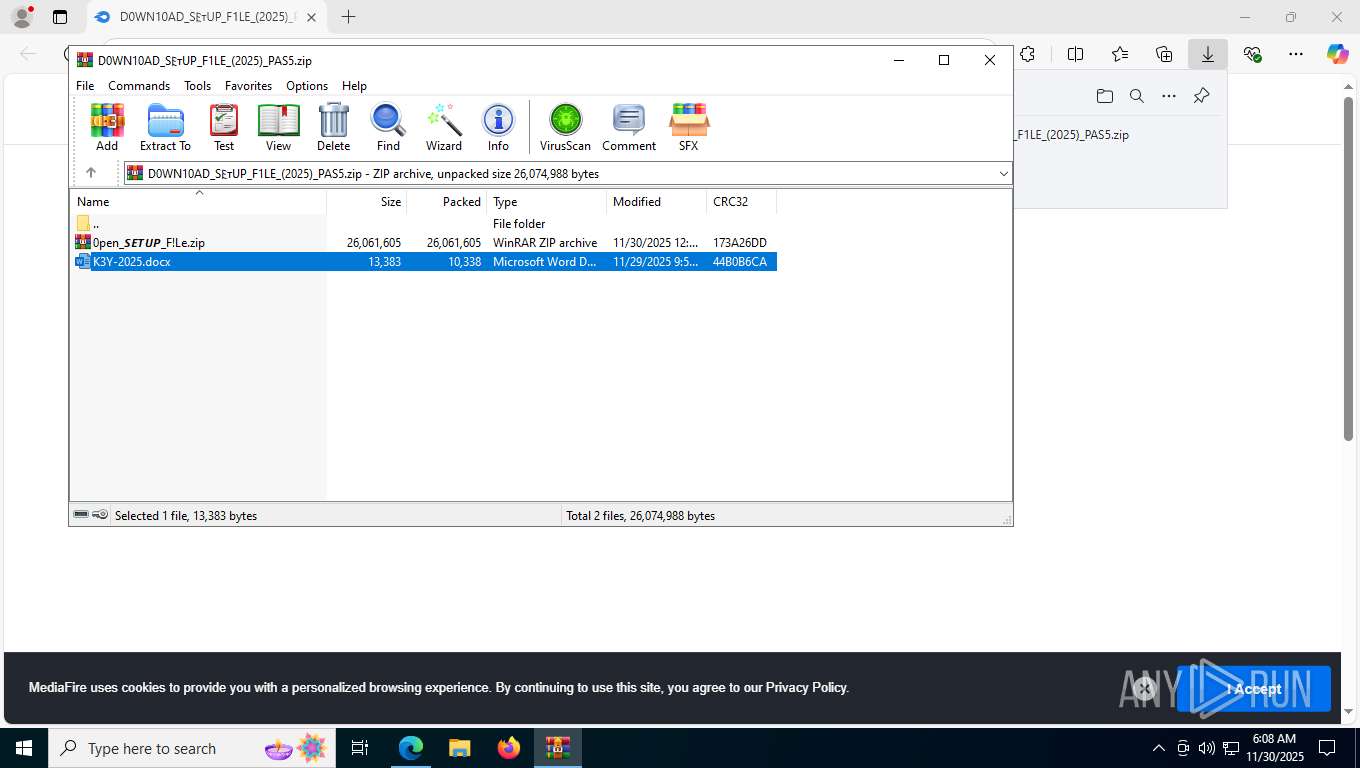Sort file list by Name column

pyautogui.click(x=198, y=201)
